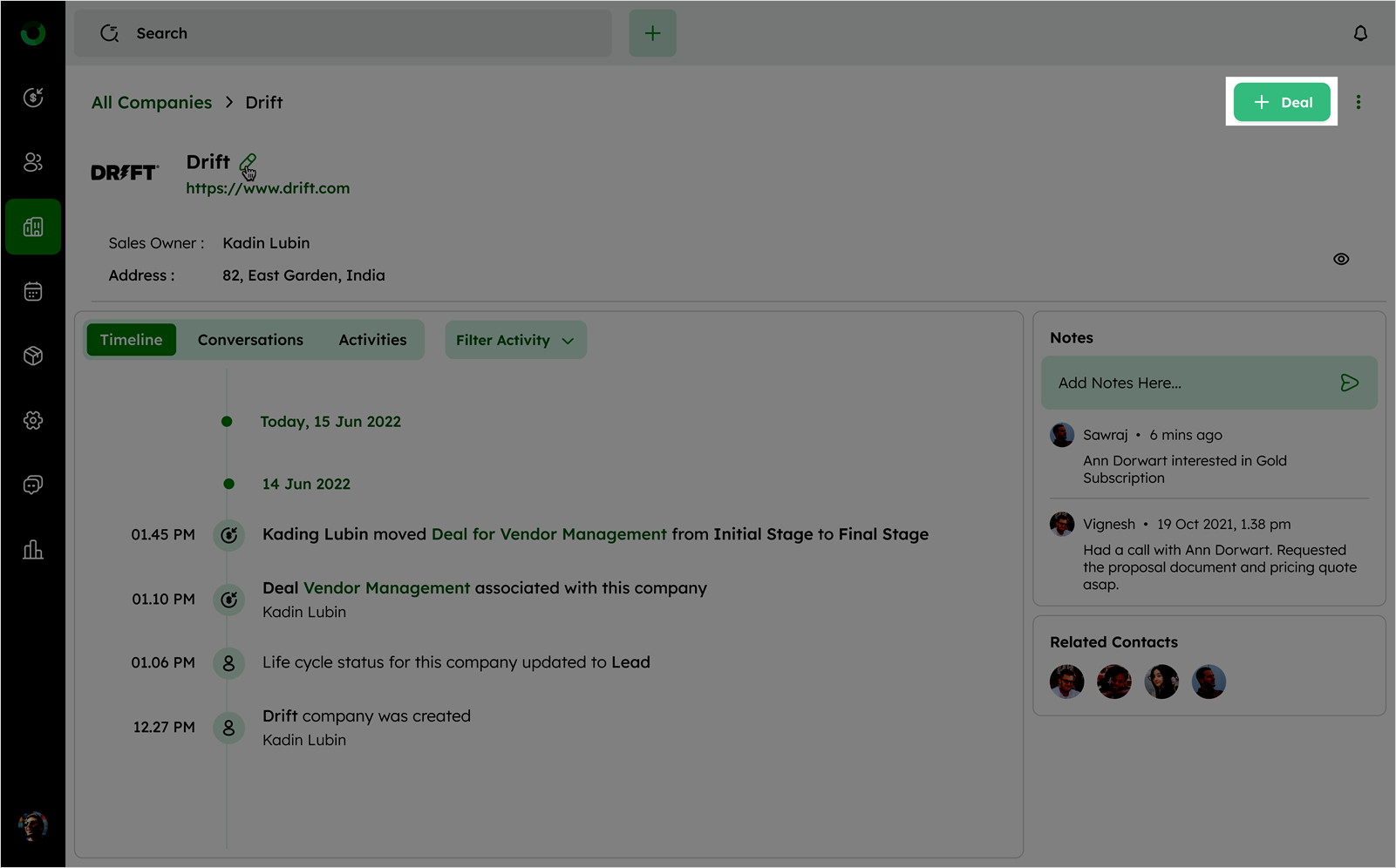Image resolution: width=1396 pixels, height=868 pixels.
Task: Open the Settings gear in sidebar
Action: 33,420
